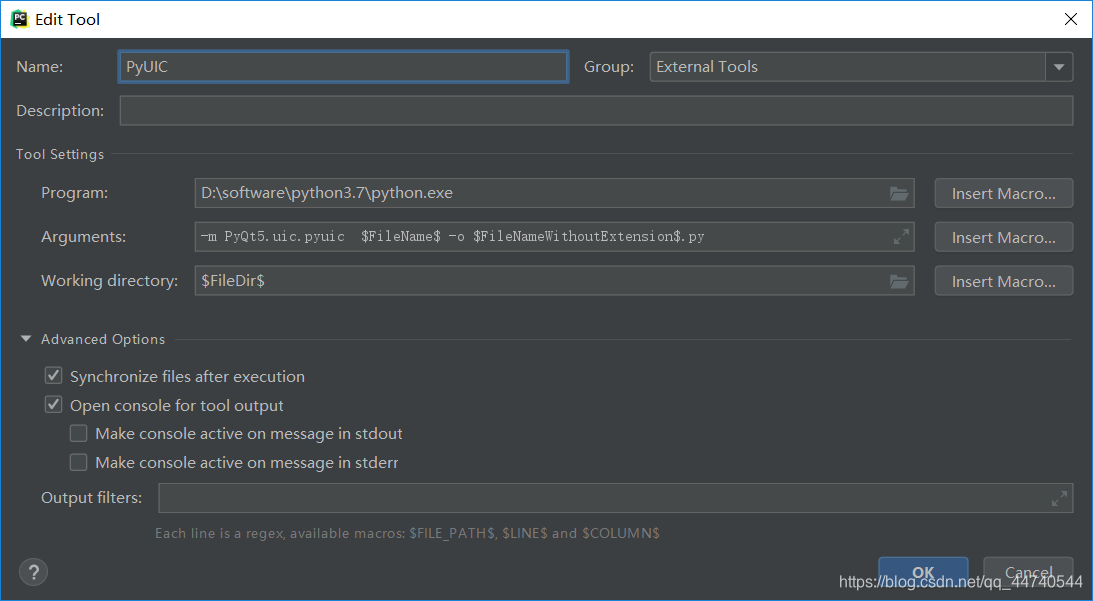The image size is (1093, 601).
Task: Browse for the Working directory folder
Action: pos(898,281)
